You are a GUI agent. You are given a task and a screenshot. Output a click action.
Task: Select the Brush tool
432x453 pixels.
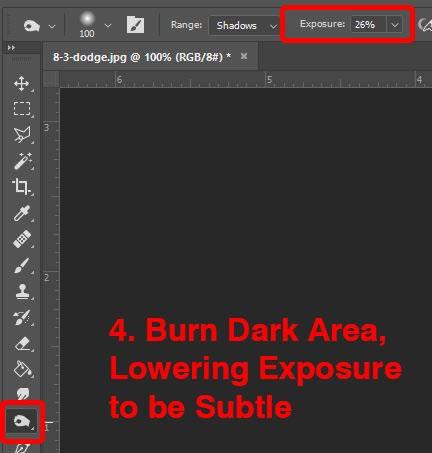click(x=22, y=265)
